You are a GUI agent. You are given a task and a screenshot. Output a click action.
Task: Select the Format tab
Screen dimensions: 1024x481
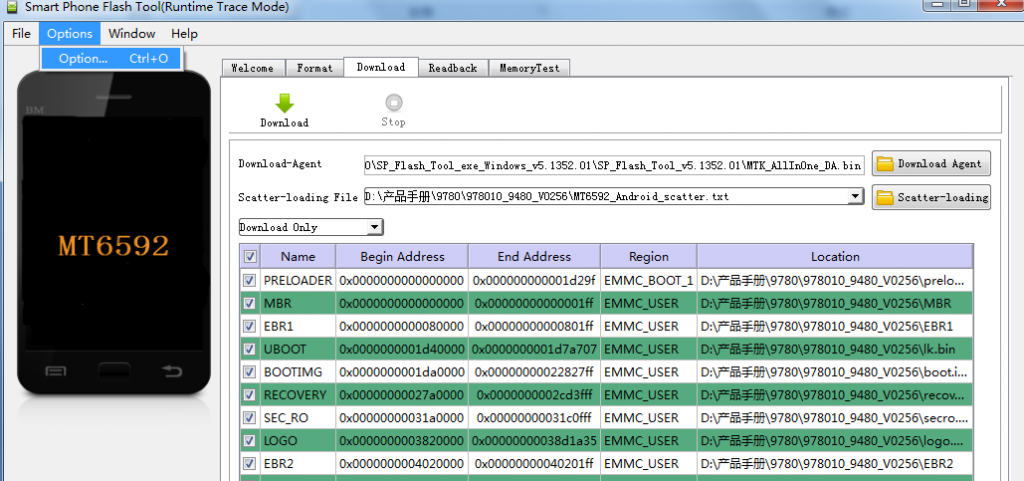click(314, 68)
